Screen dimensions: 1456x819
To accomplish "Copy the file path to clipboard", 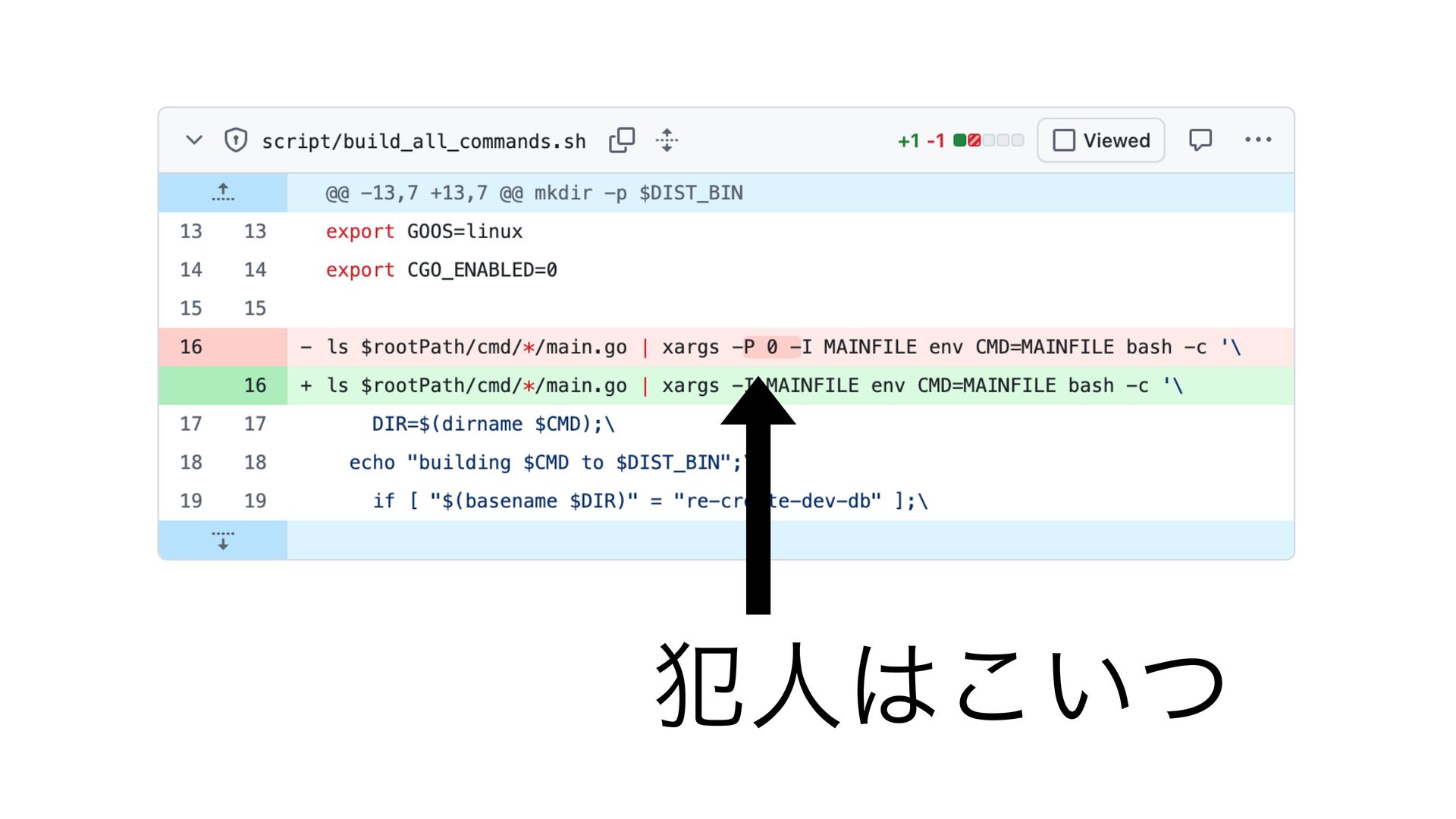I will click(622, 140).
